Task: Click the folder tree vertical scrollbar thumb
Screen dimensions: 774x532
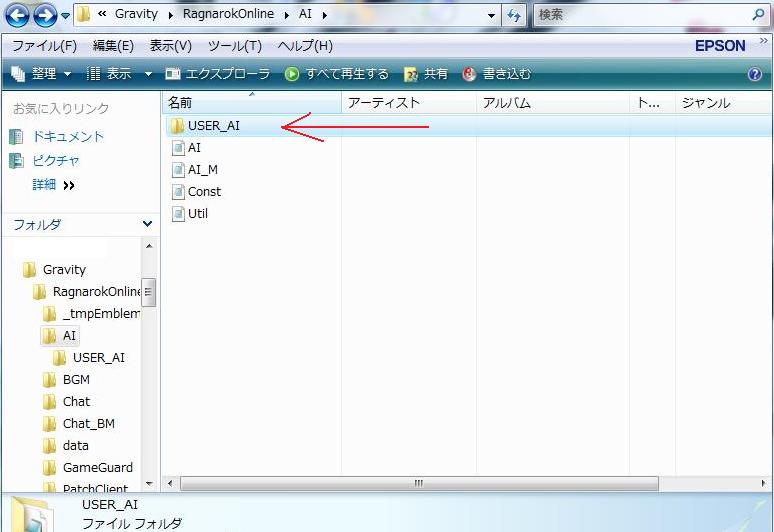Action: (x=149, y=292)
